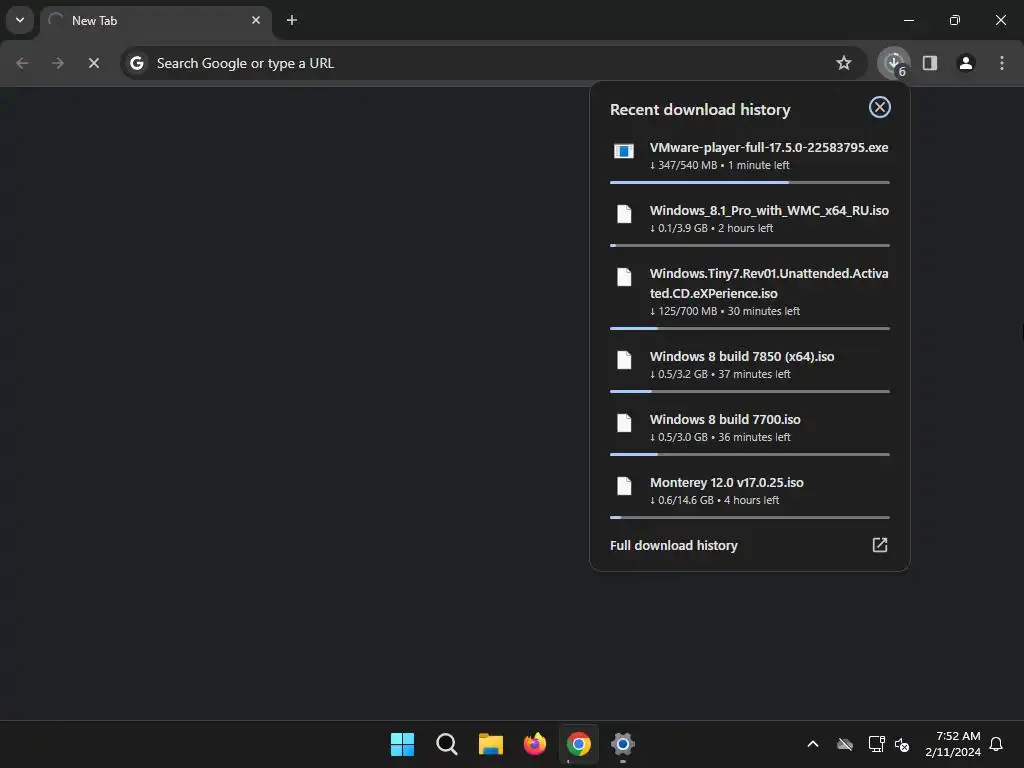
Task: Click the open-in-new-tab icon beside Full download history
Action: (880, 545)
